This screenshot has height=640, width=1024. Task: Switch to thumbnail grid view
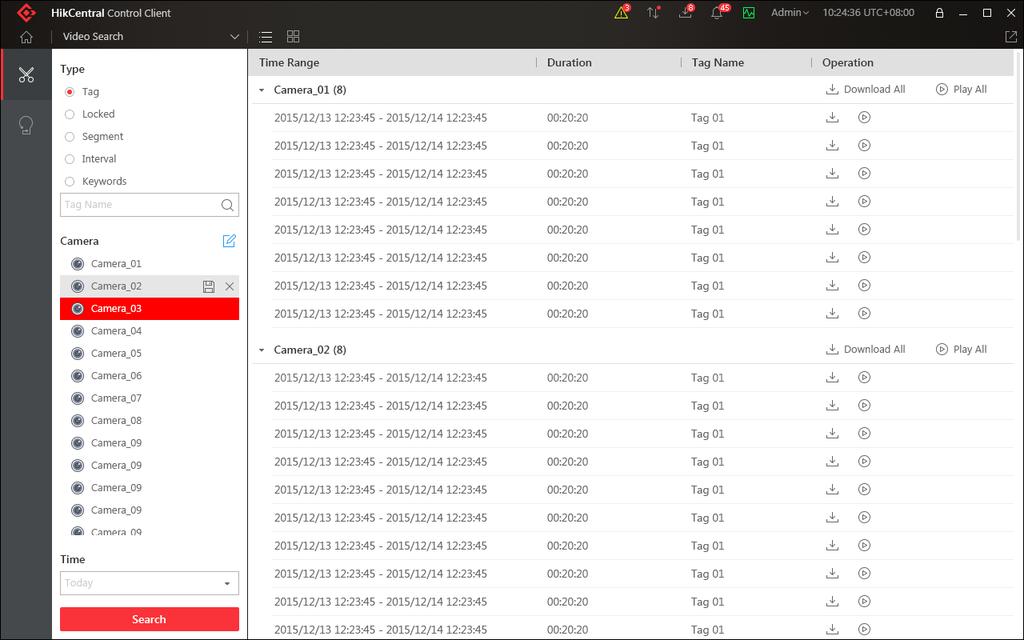293,37
